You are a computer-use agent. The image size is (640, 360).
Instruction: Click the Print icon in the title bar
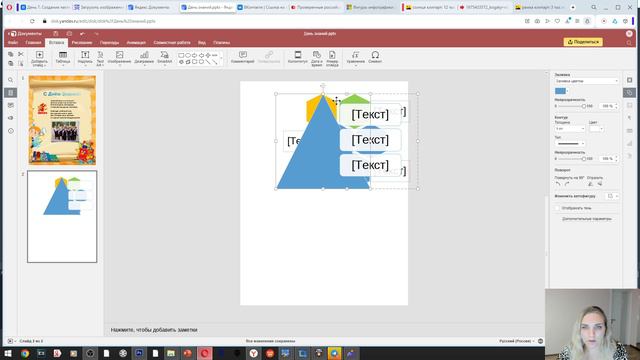point(69,33)
